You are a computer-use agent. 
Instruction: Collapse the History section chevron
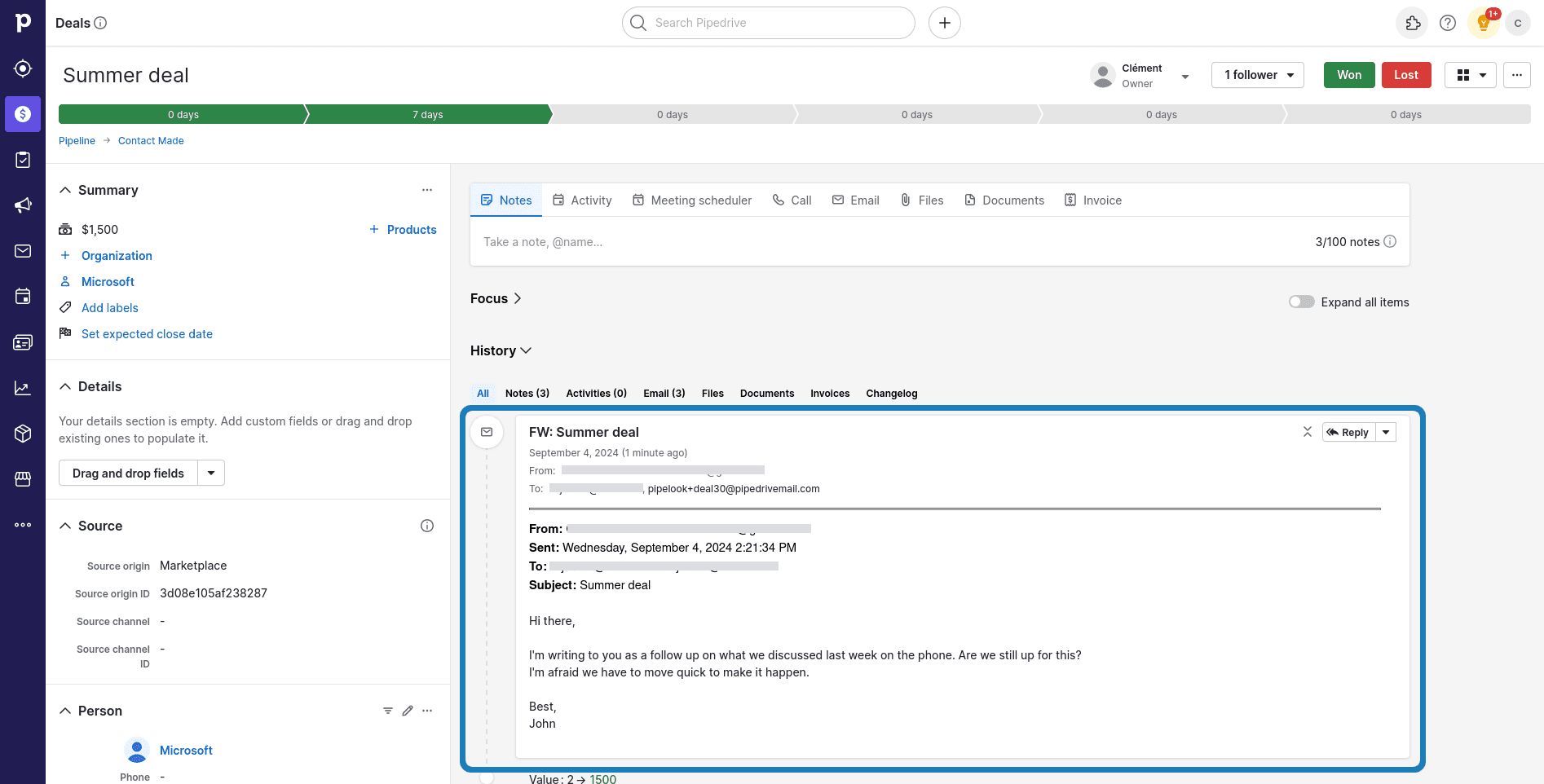click(x=525, y=350)
